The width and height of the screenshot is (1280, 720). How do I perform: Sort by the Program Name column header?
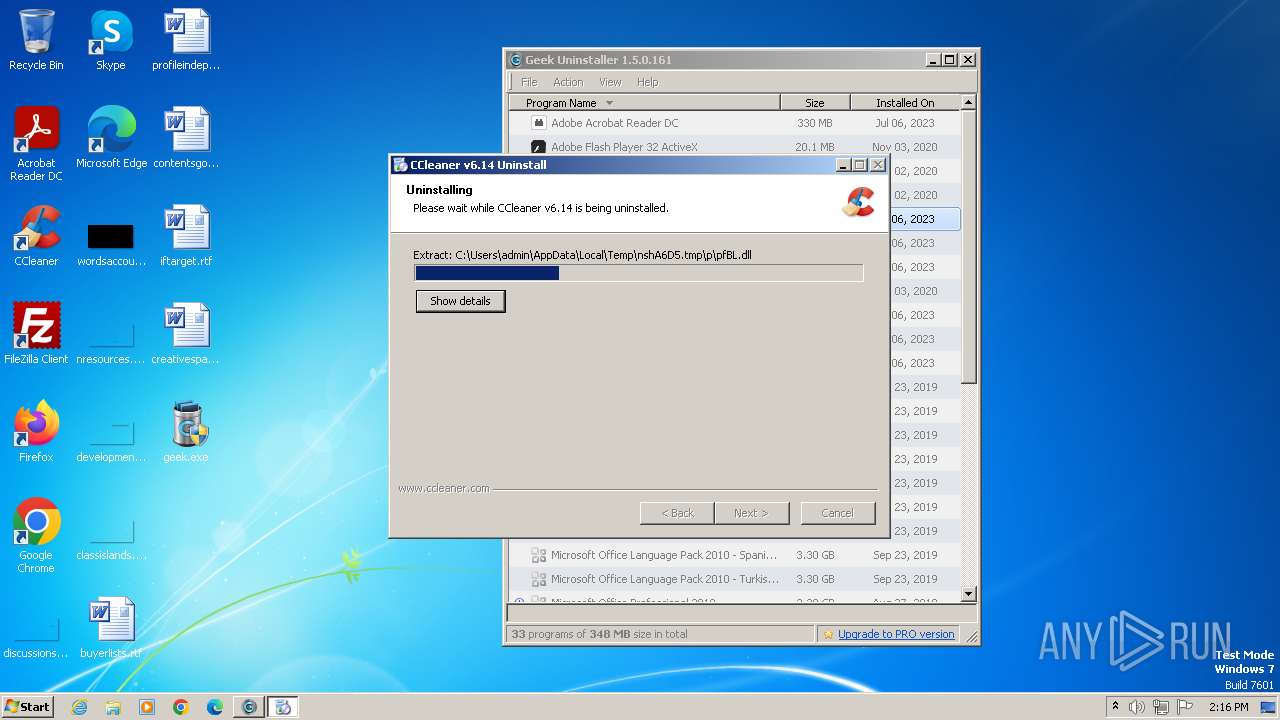tap(644, 103)
